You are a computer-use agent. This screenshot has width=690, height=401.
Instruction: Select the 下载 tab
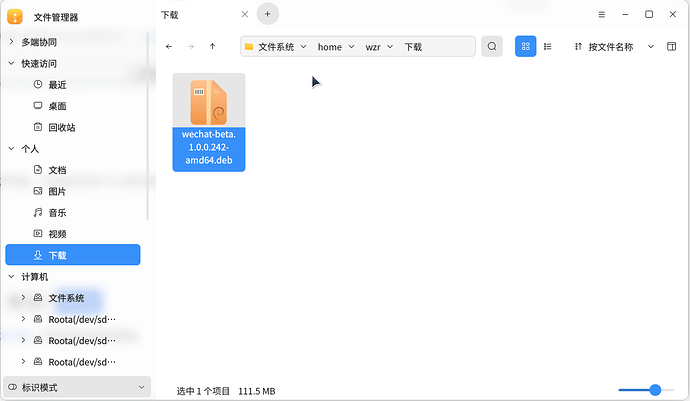169,15
